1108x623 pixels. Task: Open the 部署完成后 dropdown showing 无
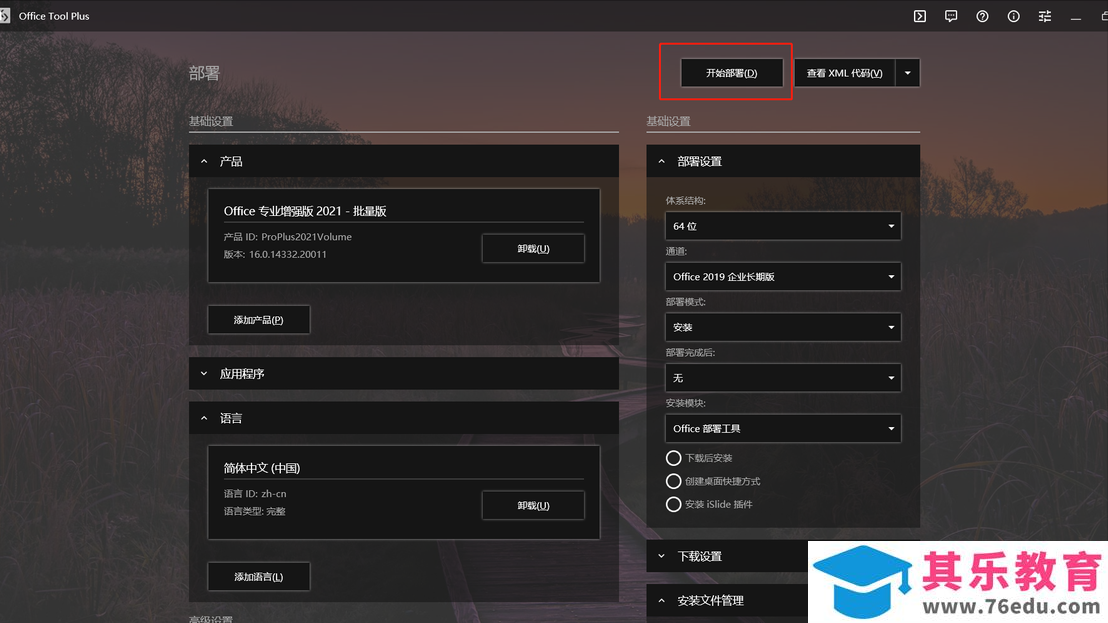pos(783,378)
